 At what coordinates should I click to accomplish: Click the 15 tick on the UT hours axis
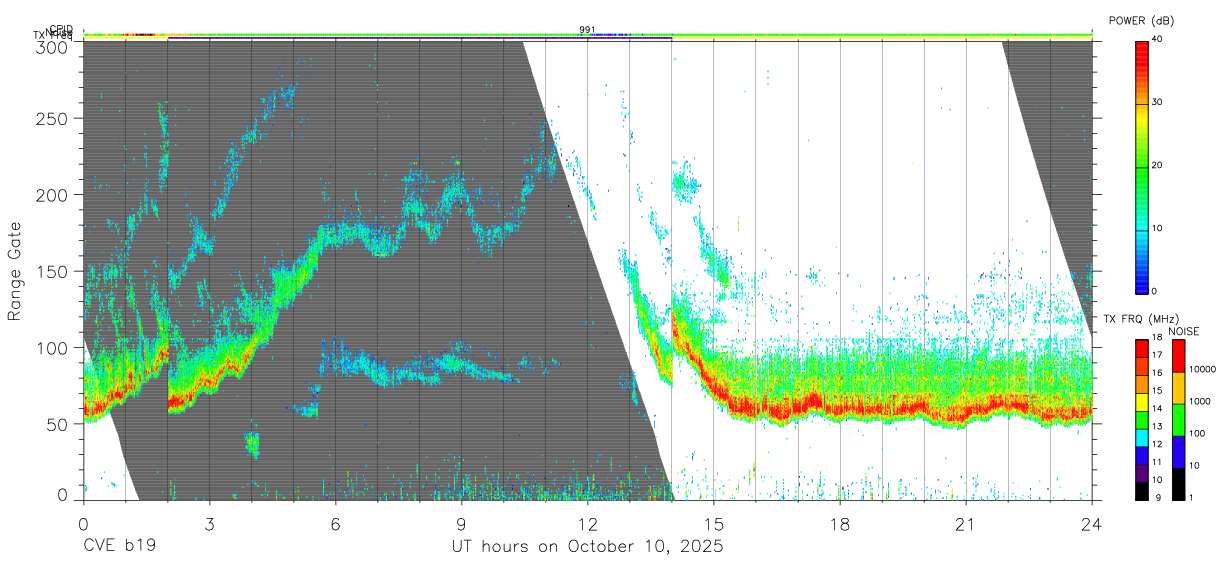coord(713,524)
